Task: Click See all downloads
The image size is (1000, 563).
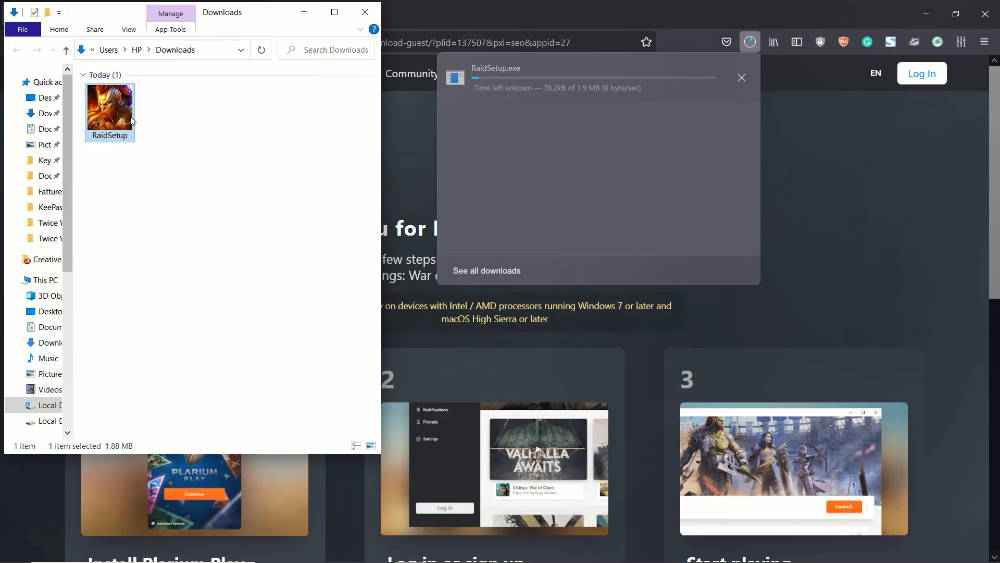Action: tap(487, 271)
